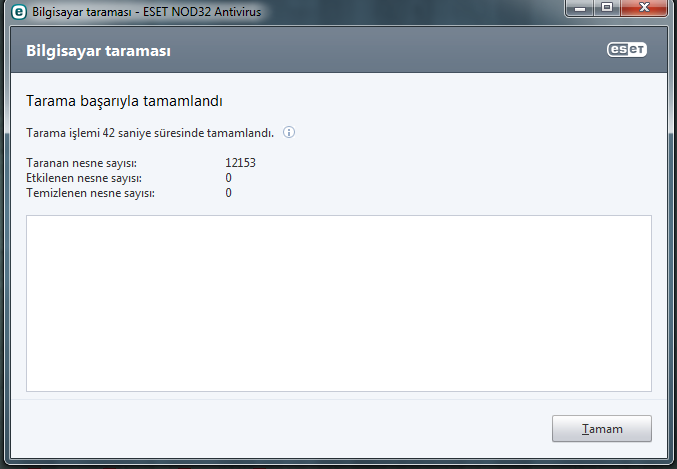
Task: Minimize the ESET scan window
Action: click(580, 8)
